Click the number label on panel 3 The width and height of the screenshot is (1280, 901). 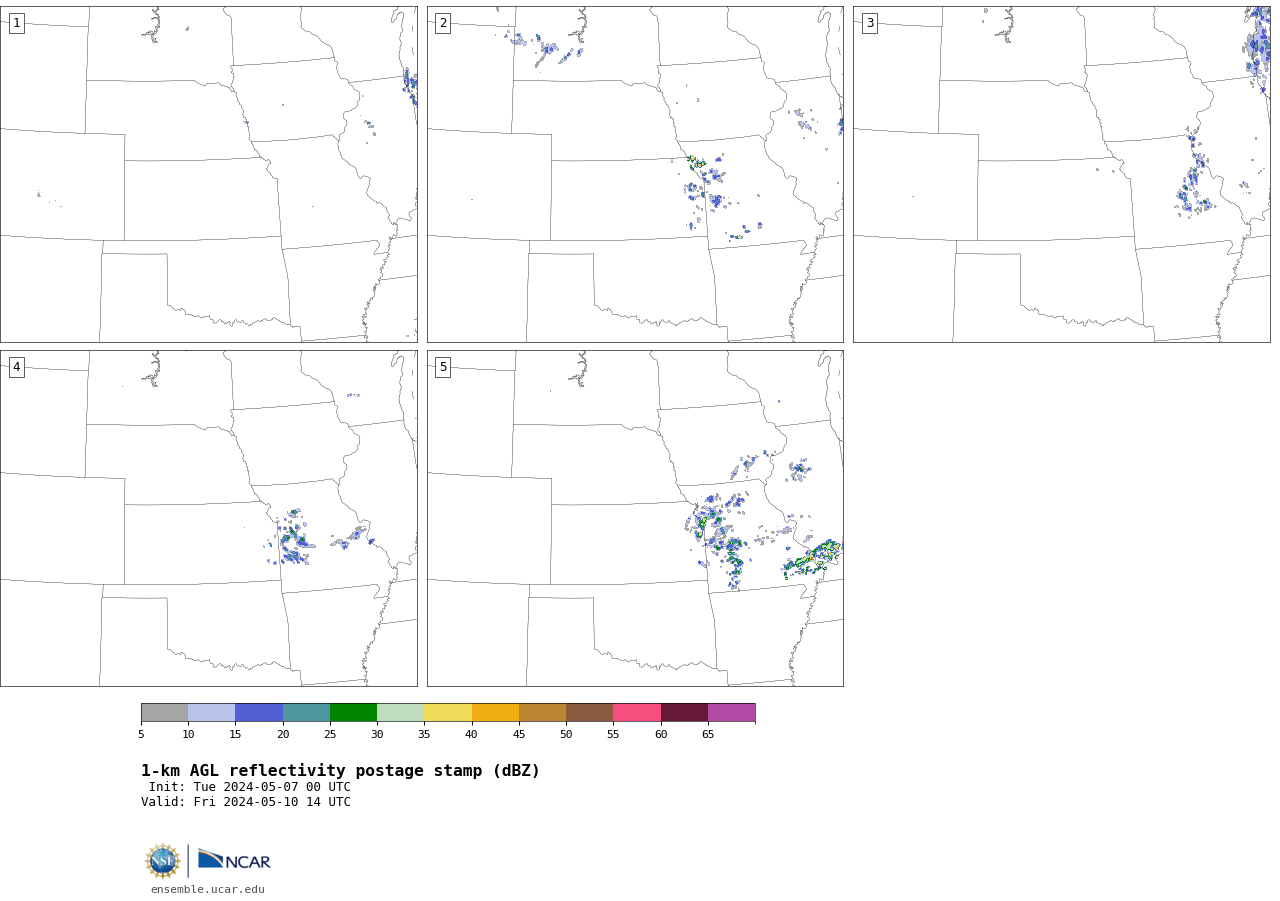[x=869, y=23]
